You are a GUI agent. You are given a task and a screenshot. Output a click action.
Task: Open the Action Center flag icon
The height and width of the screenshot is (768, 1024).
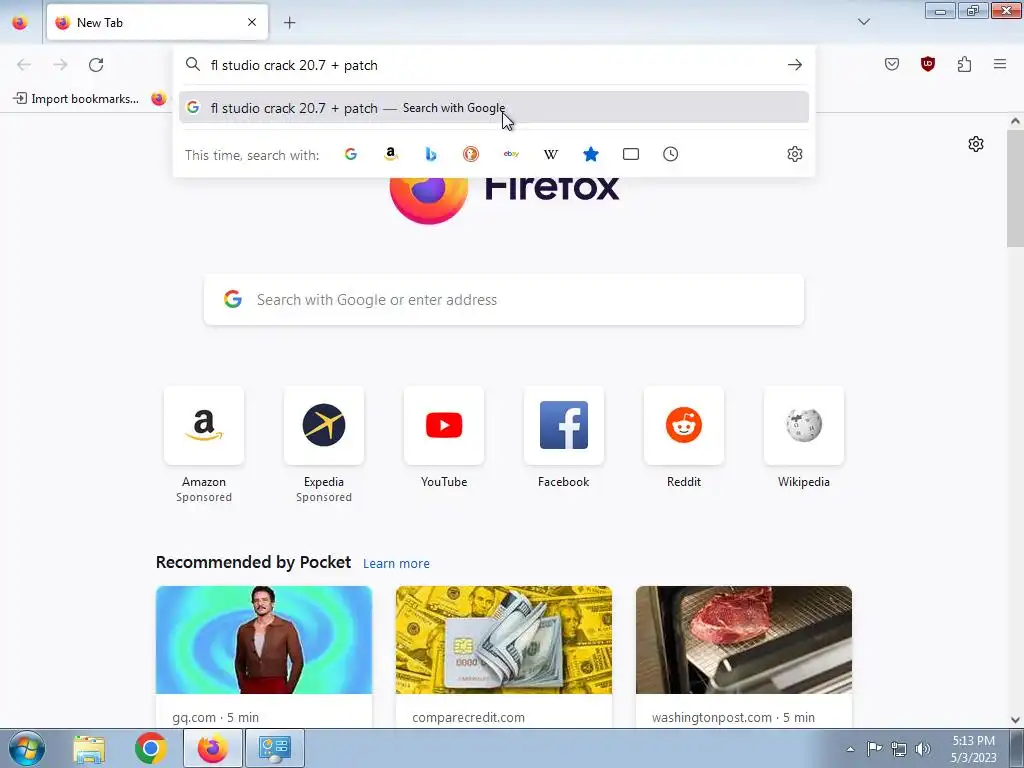coord(874,749)
